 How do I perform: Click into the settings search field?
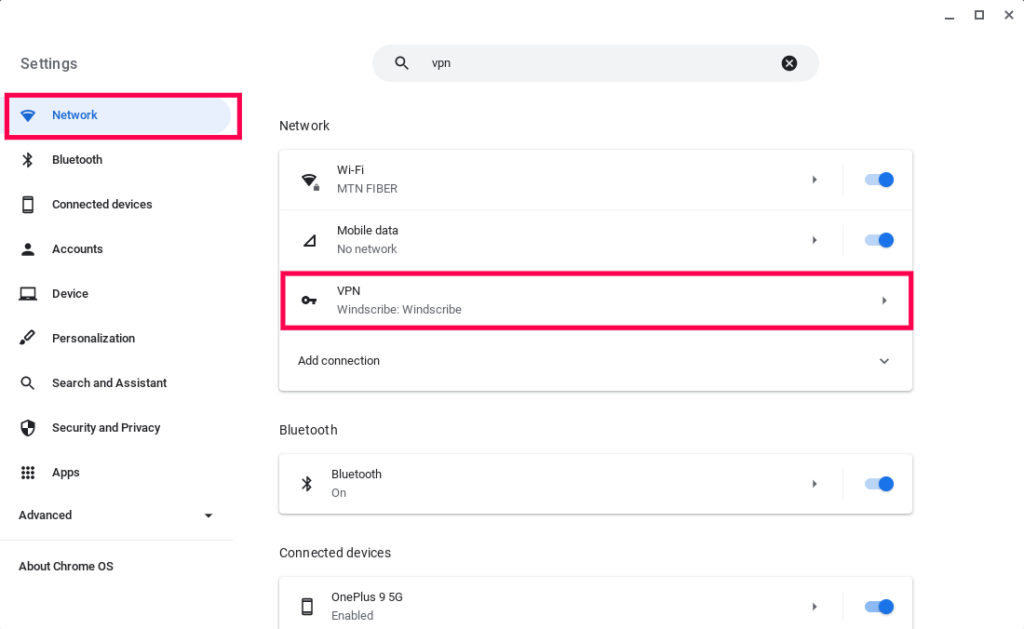point(600,63)
